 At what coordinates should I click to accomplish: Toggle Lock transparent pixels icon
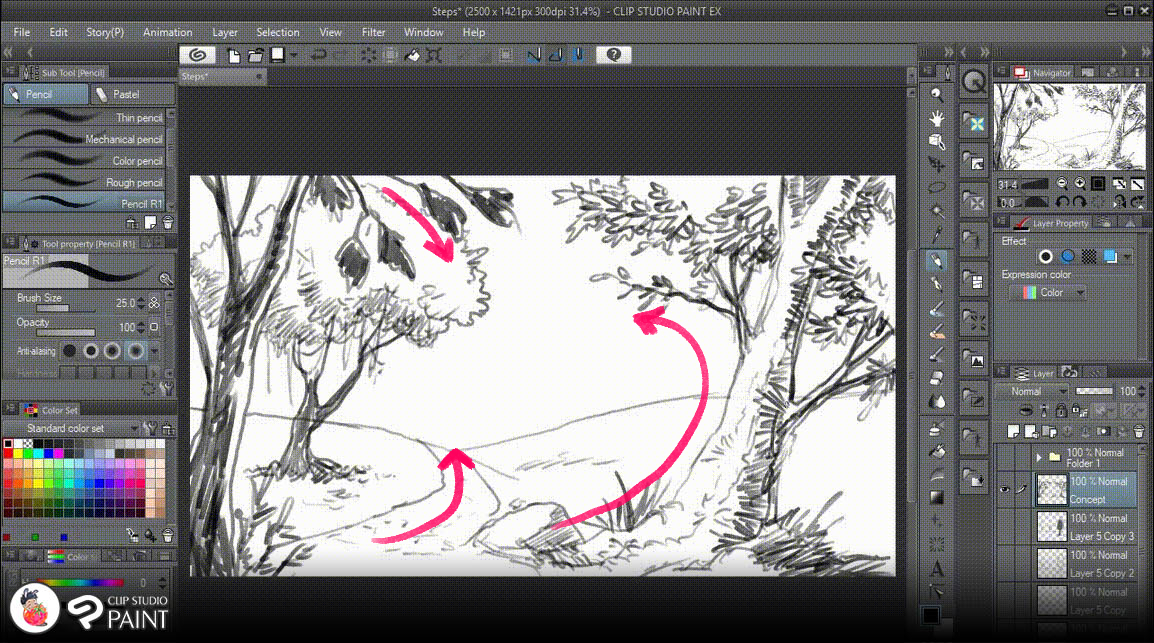tap(1078, 411)
